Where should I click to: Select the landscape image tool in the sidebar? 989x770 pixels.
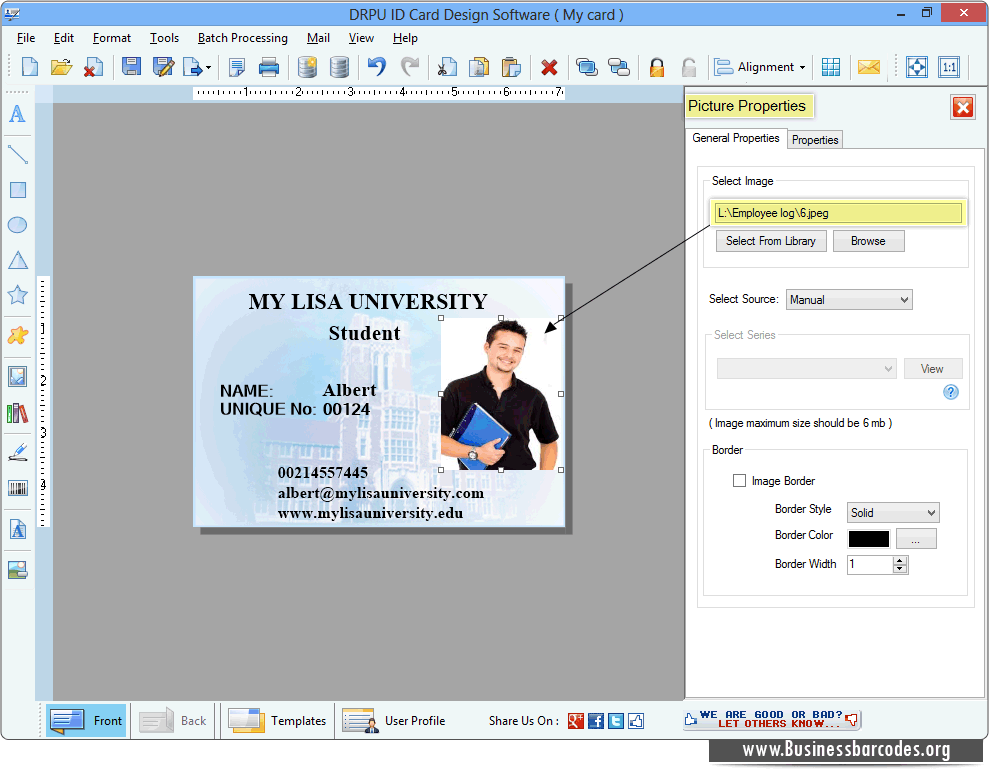coord(18,570)
